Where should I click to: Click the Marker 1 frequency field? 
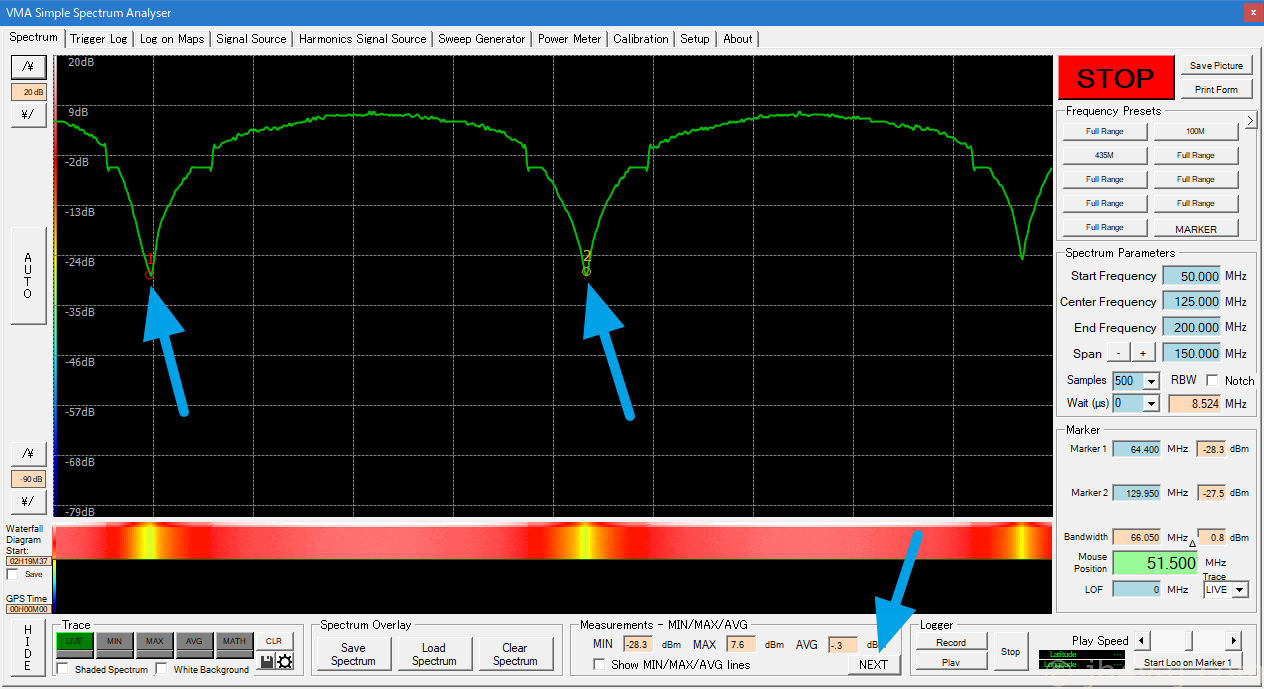click(1137, 449)
